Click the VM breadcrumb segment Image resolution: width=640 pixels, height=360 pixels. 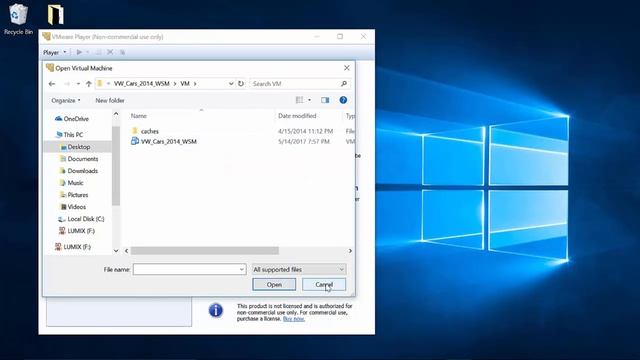point(185,84)
